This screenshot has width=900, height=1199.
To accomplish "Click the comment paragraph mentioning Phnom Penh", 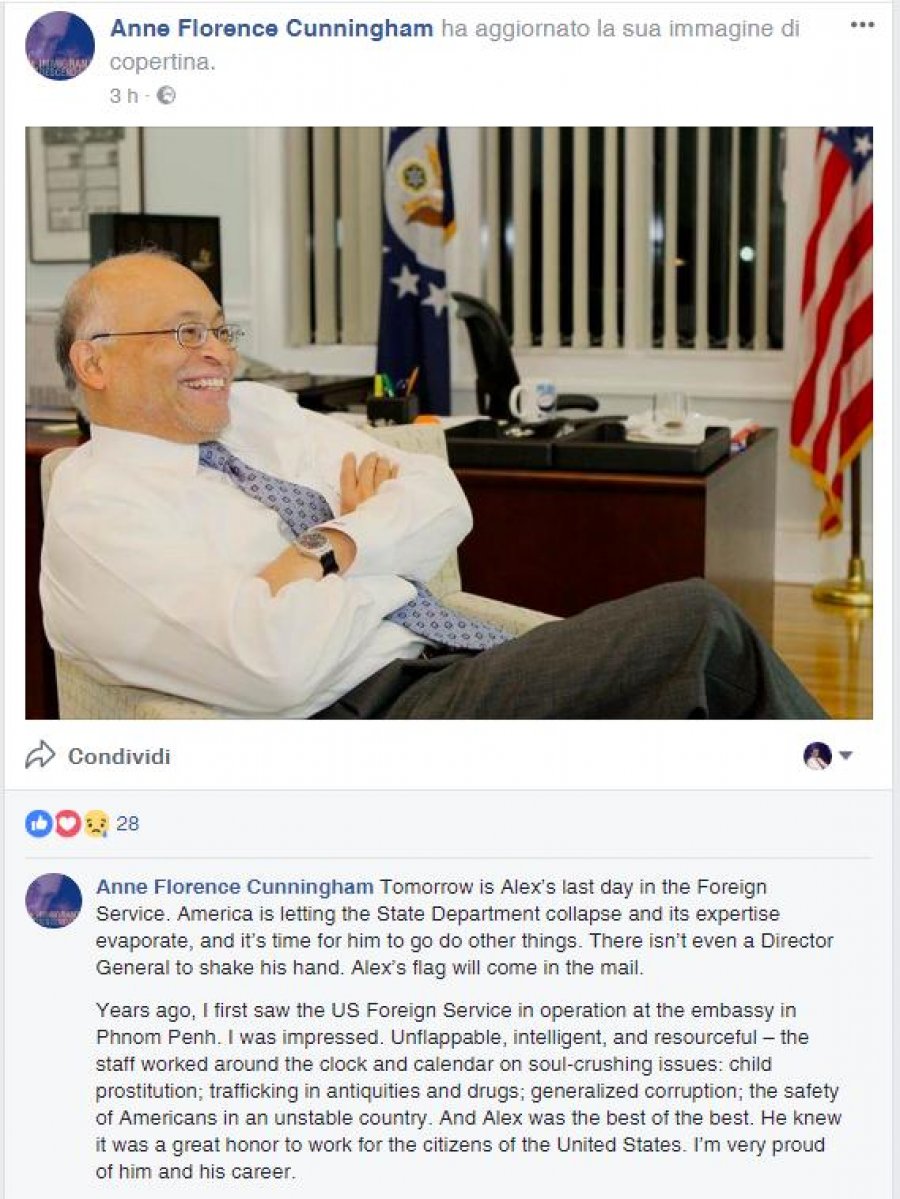I will 468,1090.
